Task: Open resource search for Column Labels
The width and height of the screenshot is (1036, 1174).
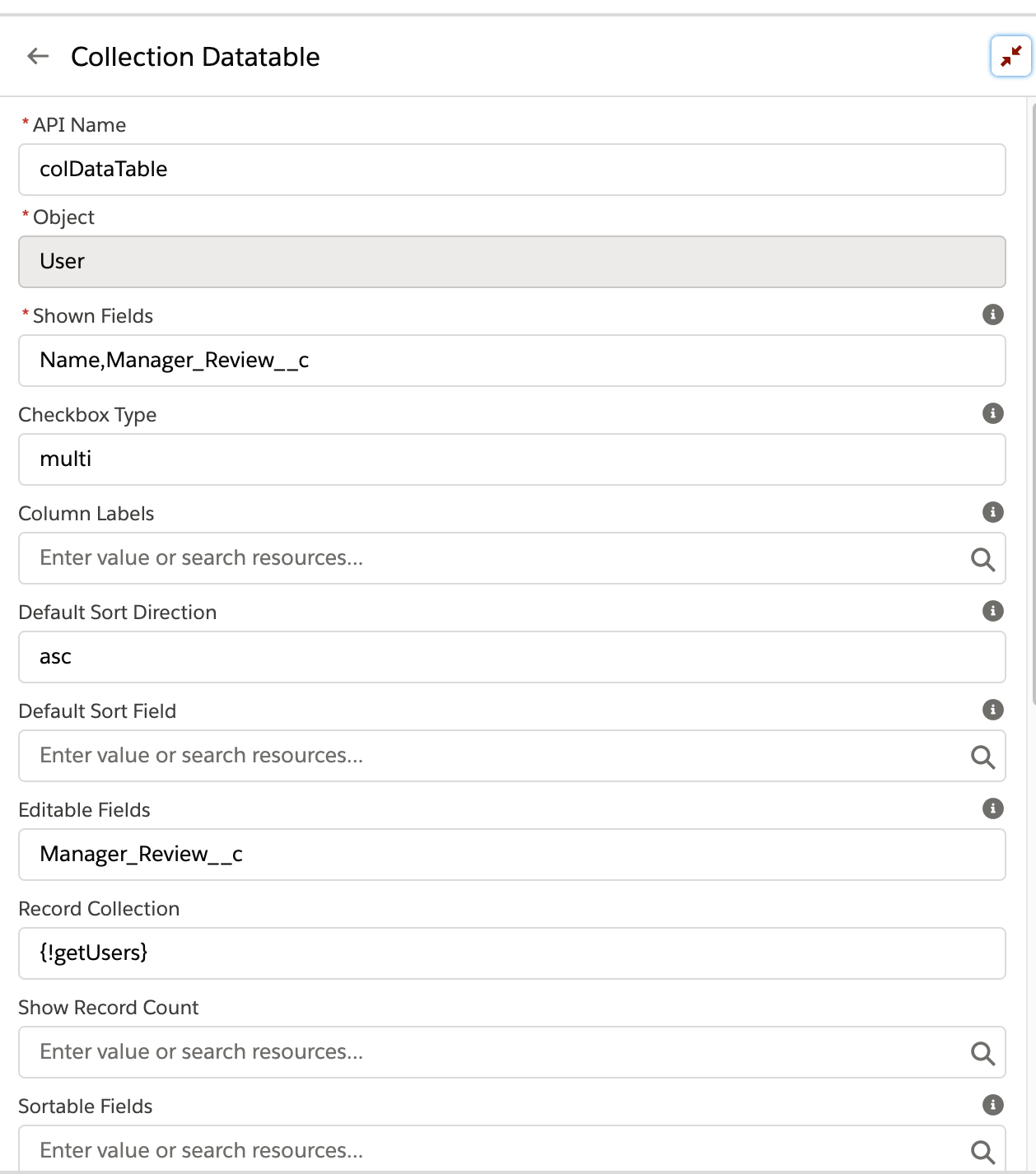Action: pos(982,558)
